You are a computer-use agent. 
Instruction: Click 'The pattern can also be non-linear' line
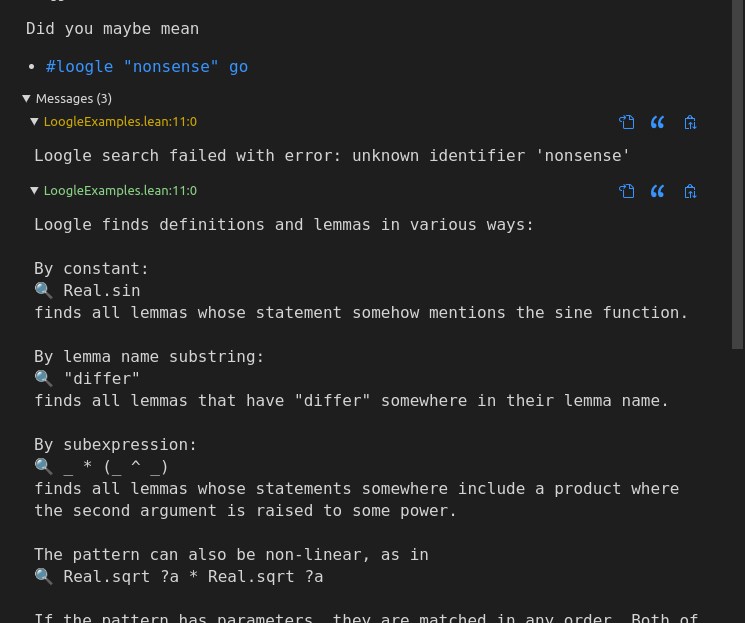pos(231,555)
